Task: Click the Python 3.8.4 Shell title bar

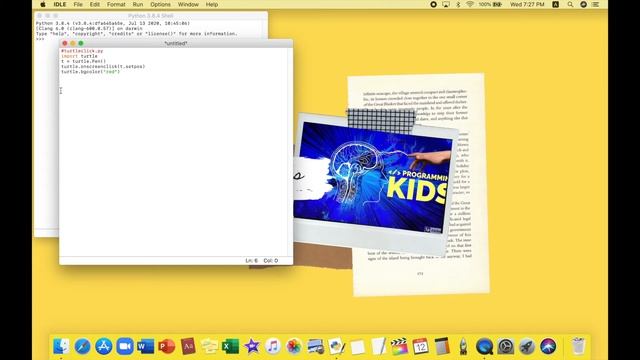Action: pyautogui.click(x=151, y=16)
